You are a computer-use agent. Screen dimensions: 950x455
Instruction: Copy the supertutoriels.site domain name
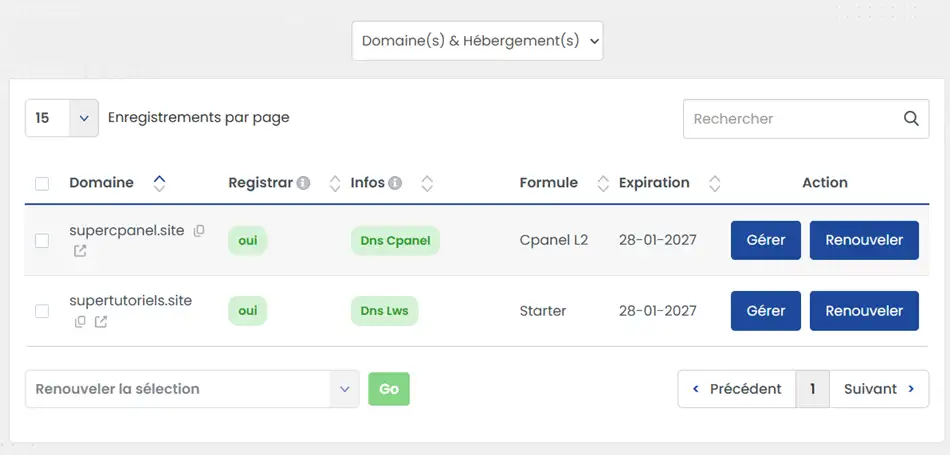(x=80, y=322)
